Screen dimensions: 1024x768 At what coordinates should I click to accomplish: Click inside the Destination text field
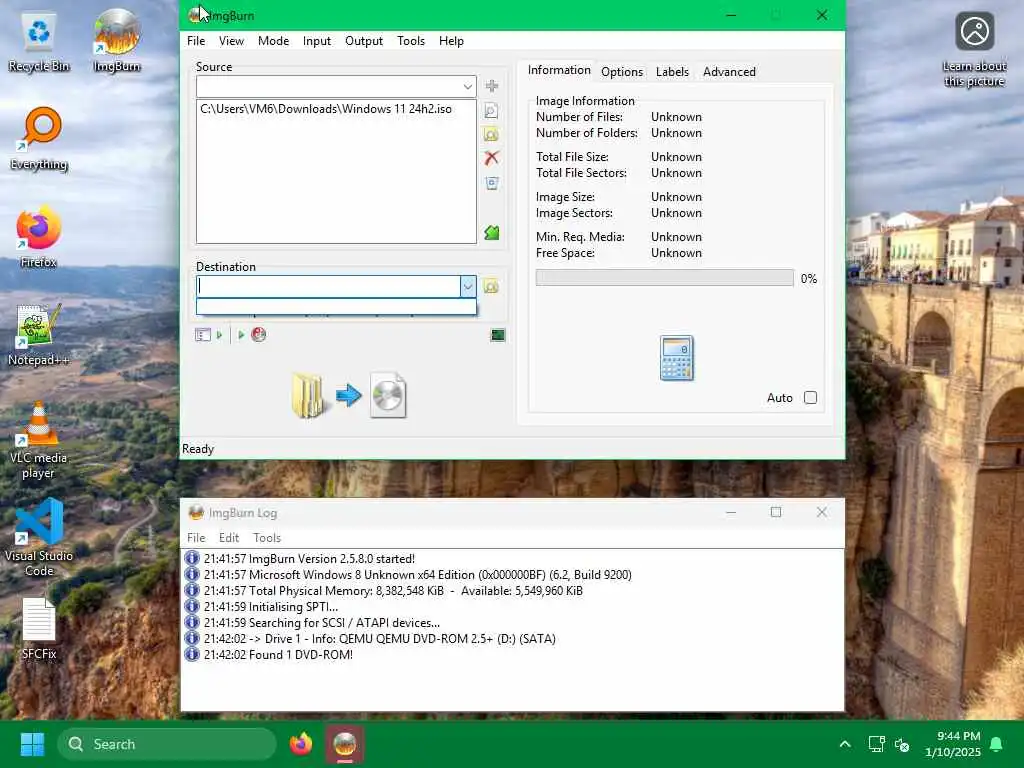tap(328, 286)
